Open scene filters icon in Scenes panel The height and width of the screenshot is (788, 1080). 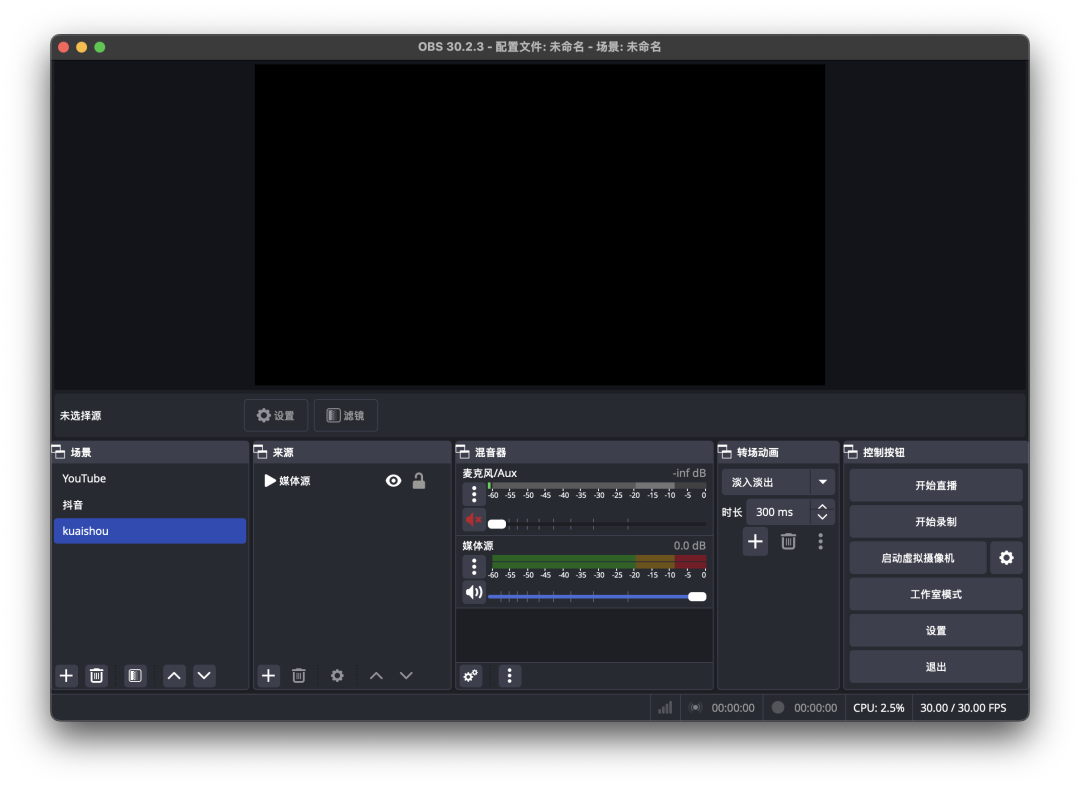point(135,676)
